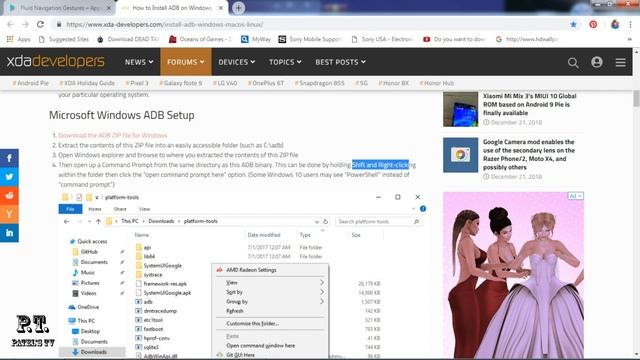The width and height of the screenshot is (640, 360).
Task: Open the 5G hashtag topic
Action: [x=361, y=83]
